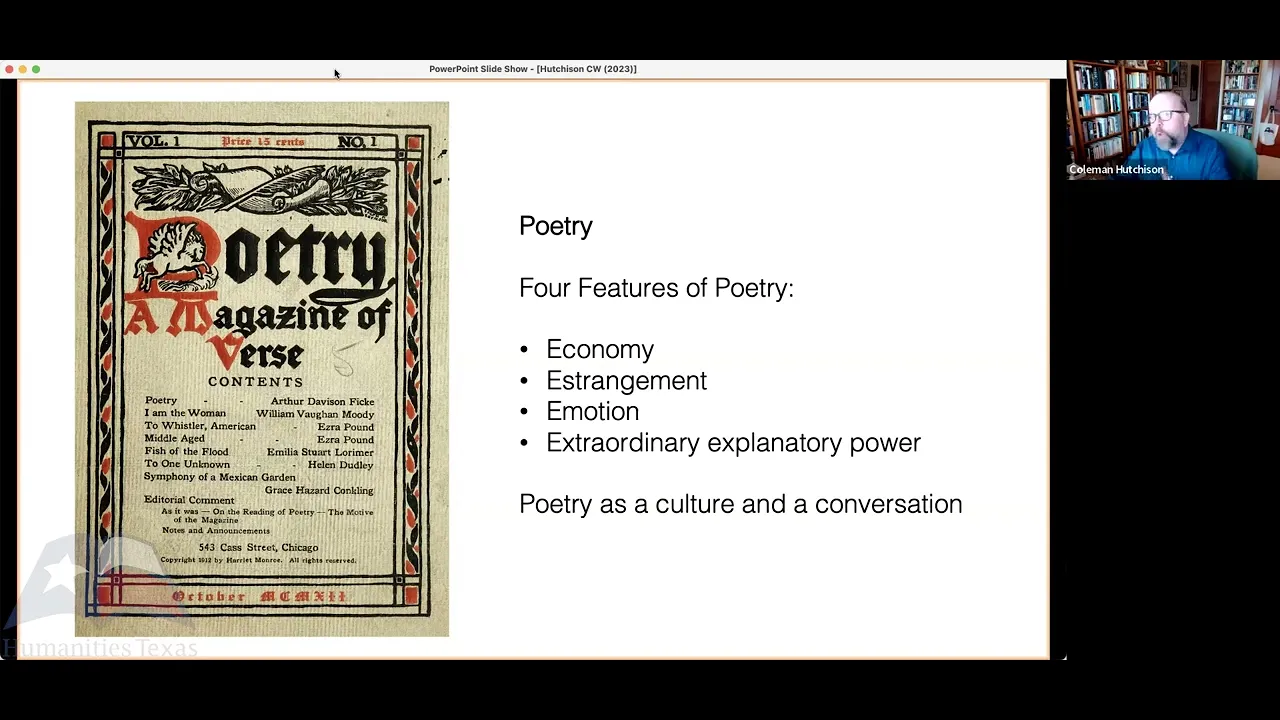Click 'Fish of the Flood' contents entry
Image resolution: width=1280 pixels, height=720 pixels.
pos(186,452)
